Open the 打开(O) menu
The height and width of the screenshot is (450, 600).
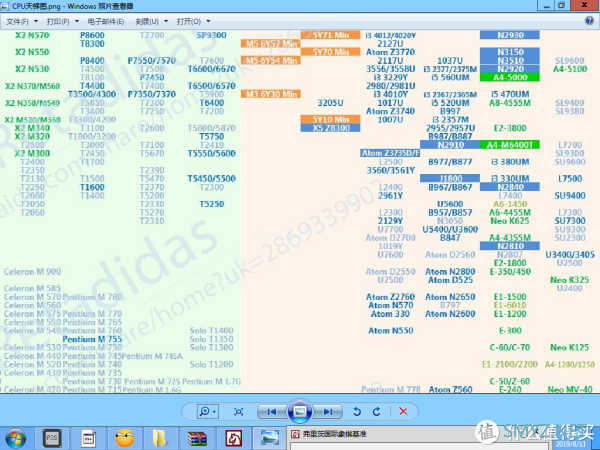point(193,21)
